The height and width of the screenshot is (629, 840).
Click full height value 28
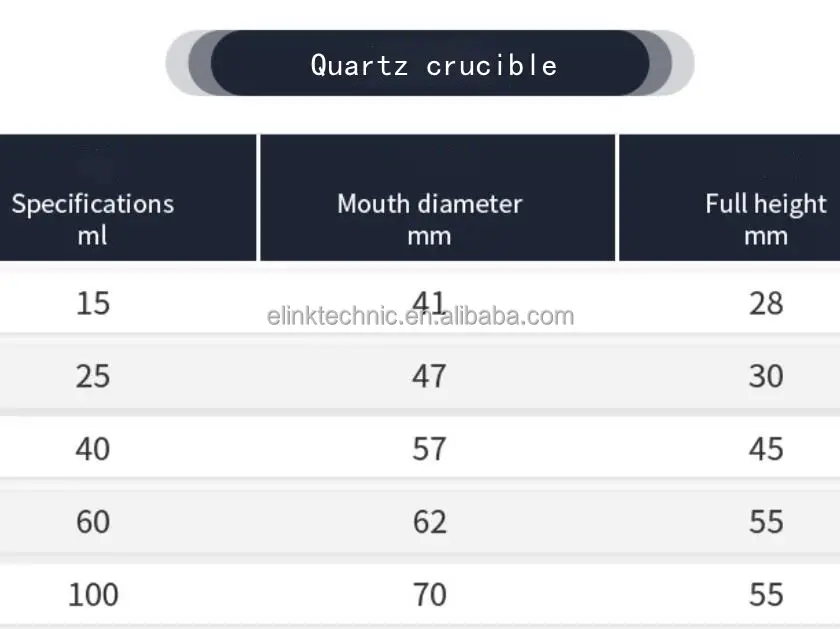[x=765, y=302]
